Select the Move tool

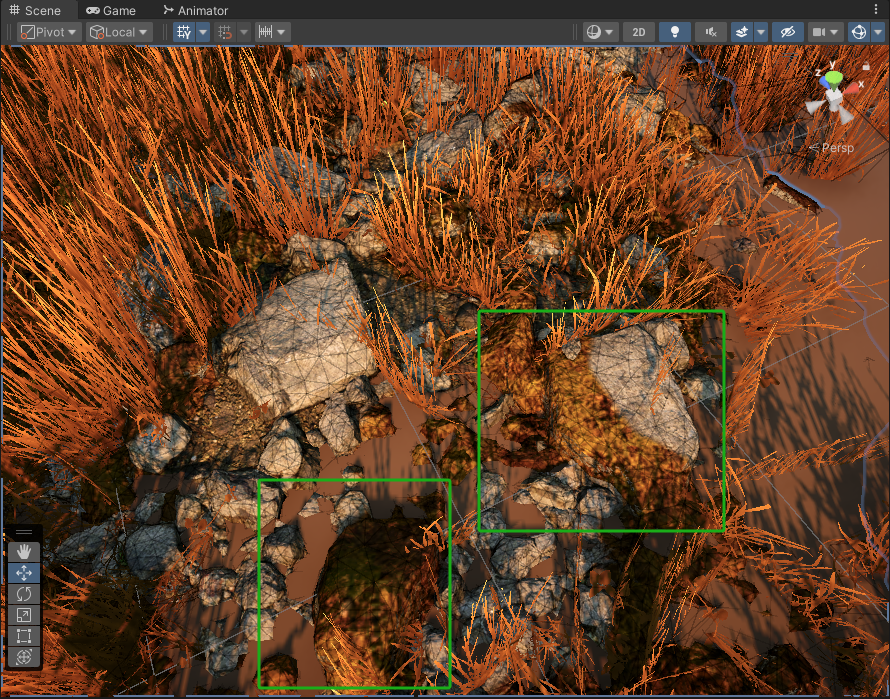pyautogui.click(x=24, y=573)
